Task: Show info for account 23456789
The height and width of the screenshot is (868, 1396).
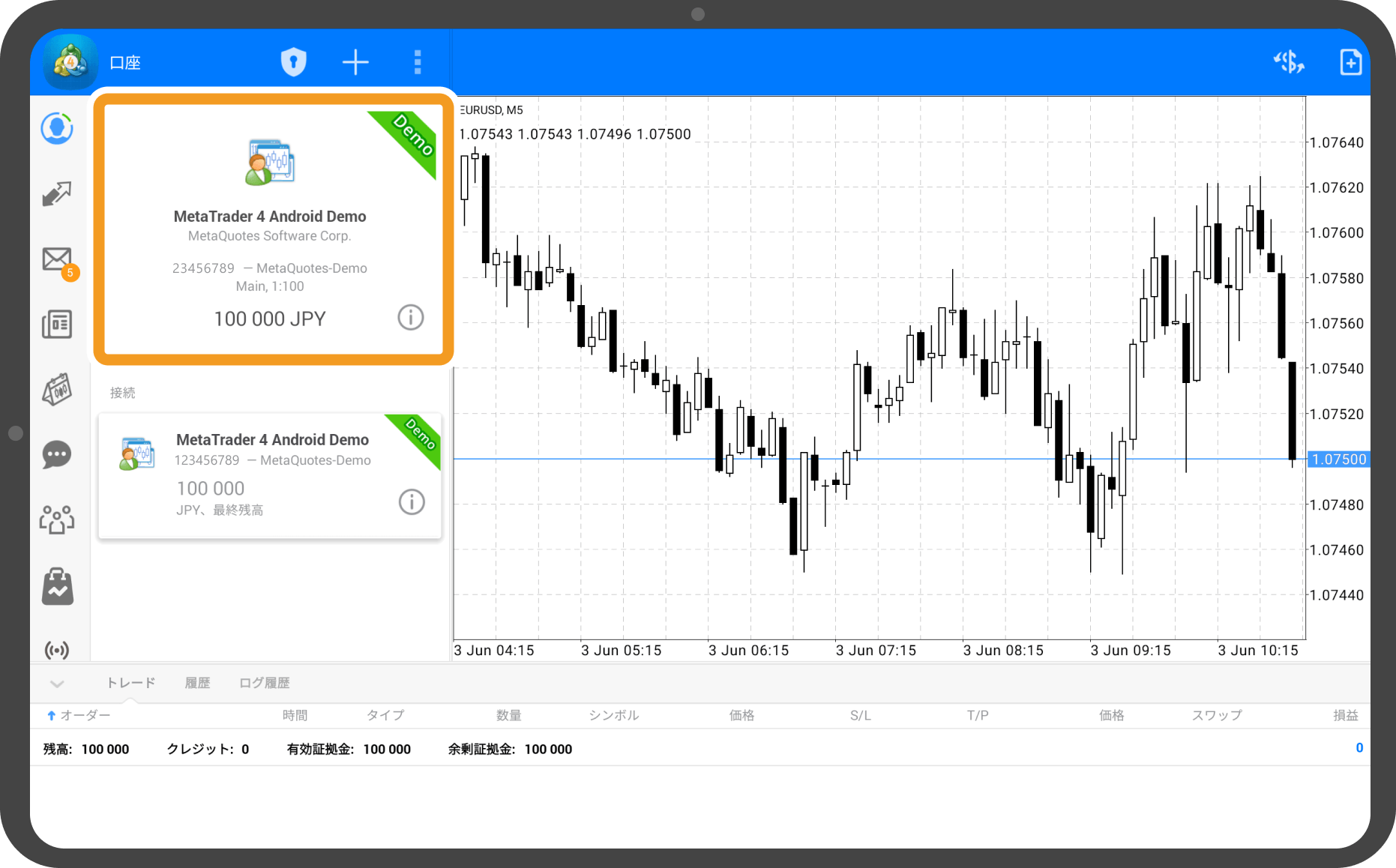Action: (410, 318)
